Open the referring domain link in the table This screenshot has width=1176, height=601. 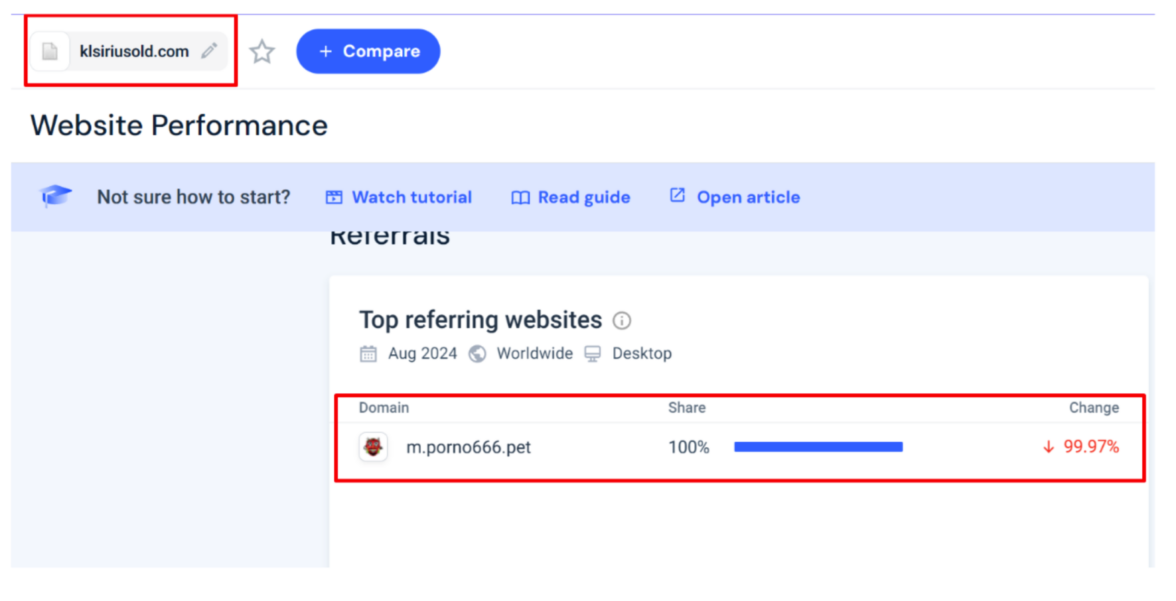468,448
